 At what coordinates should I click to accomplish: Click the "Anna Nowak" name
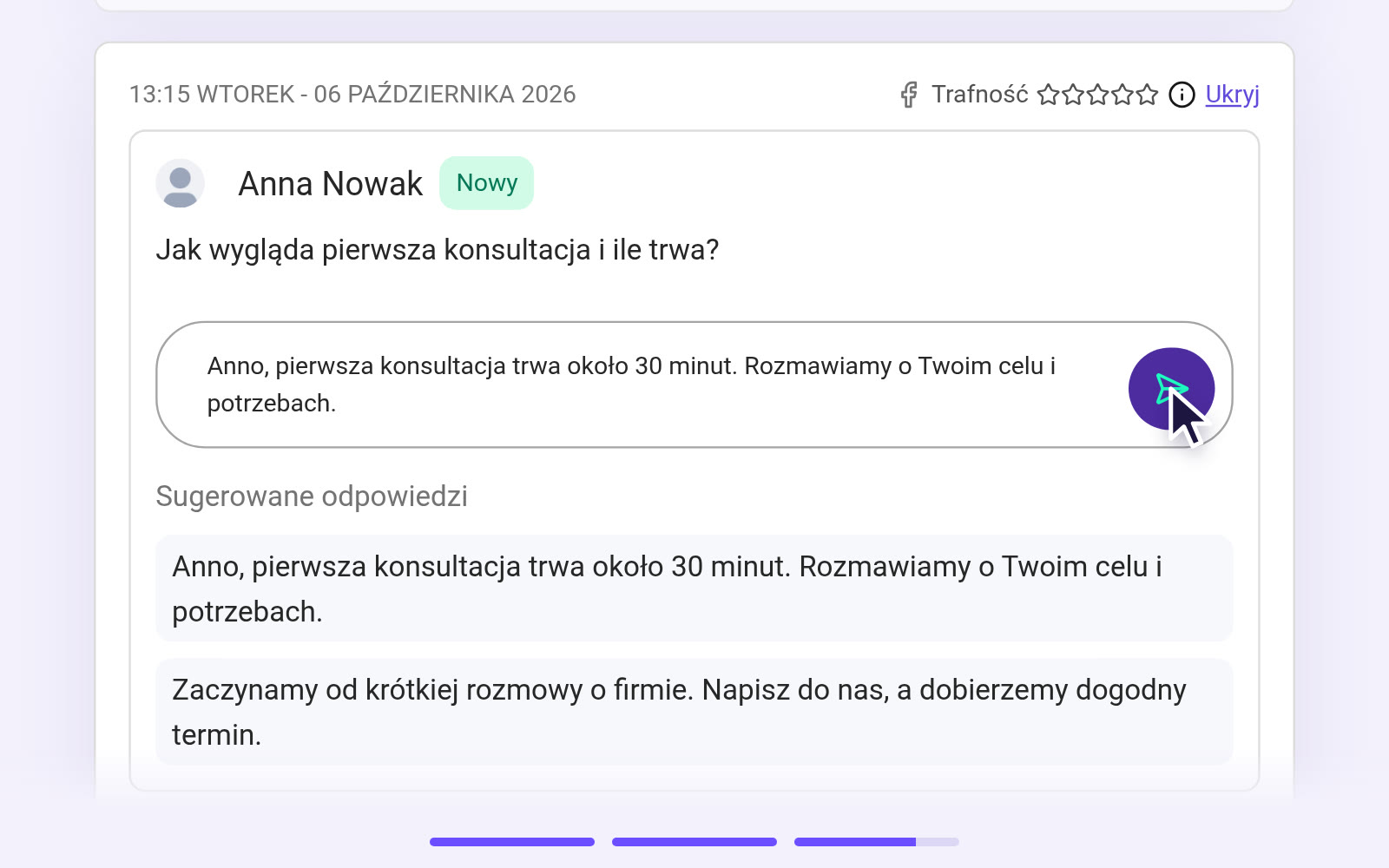(x=331, y=184)
